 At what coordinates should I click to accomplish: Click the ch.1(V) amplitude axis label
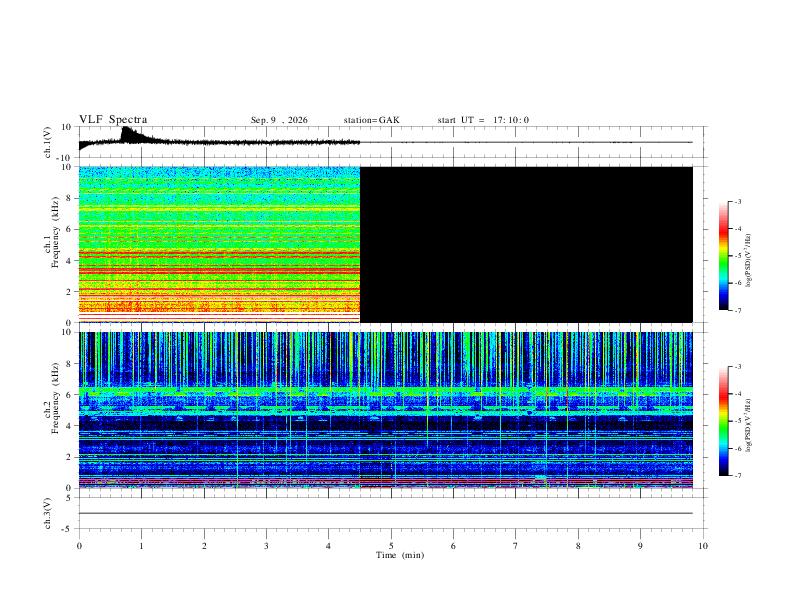48,142
